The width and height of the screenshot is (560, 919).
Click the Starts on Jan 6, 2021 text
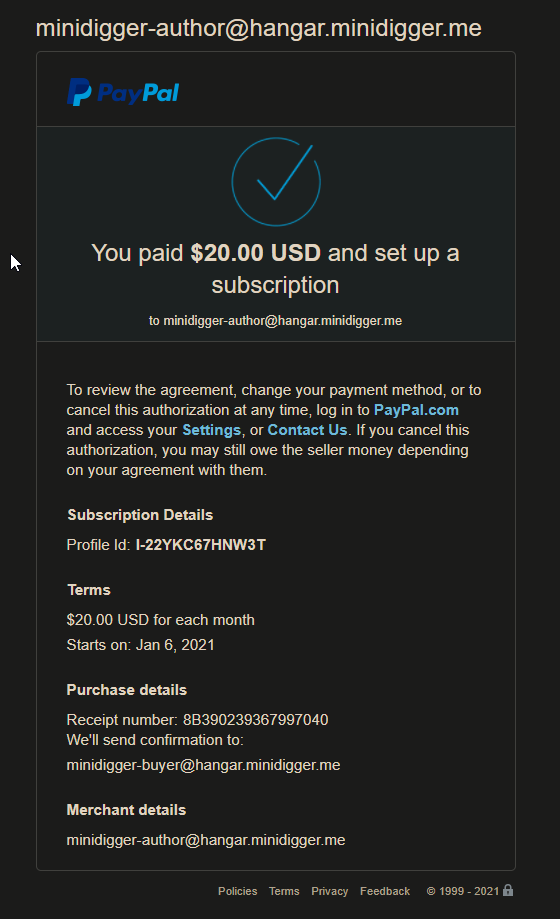pyautogui.click(x=141, y=645)
